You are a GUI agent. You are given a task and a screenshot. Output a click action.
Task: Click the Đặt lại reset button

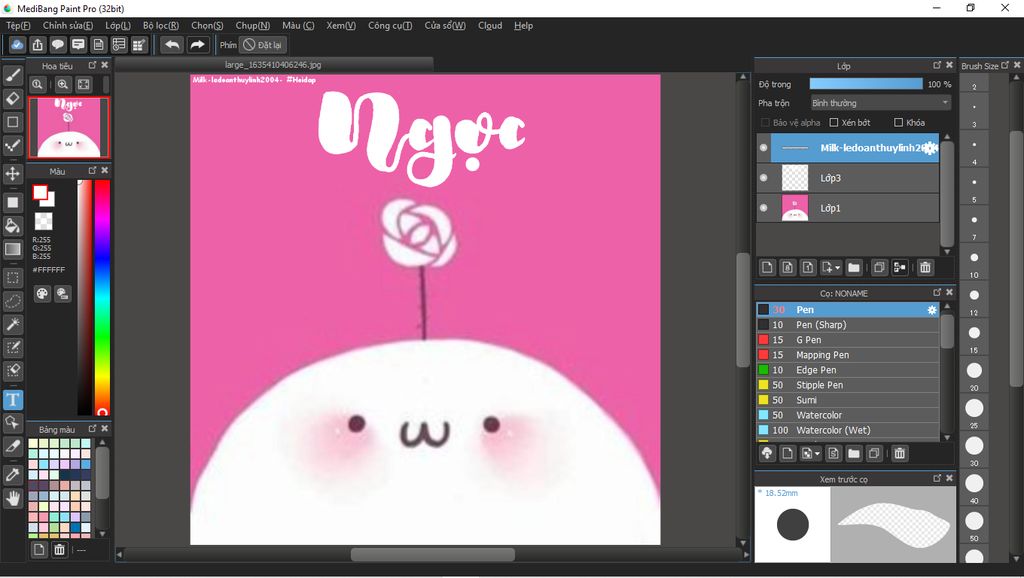263,45
